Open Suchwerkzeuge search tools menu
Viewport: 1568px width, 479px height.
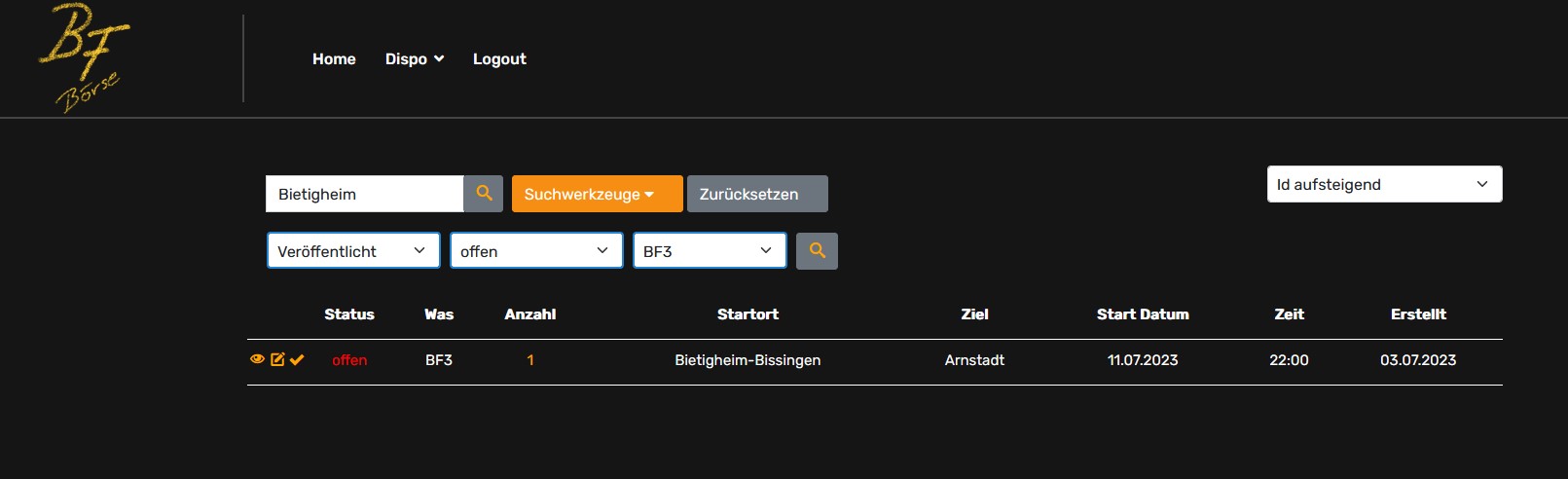pos(598,194)
